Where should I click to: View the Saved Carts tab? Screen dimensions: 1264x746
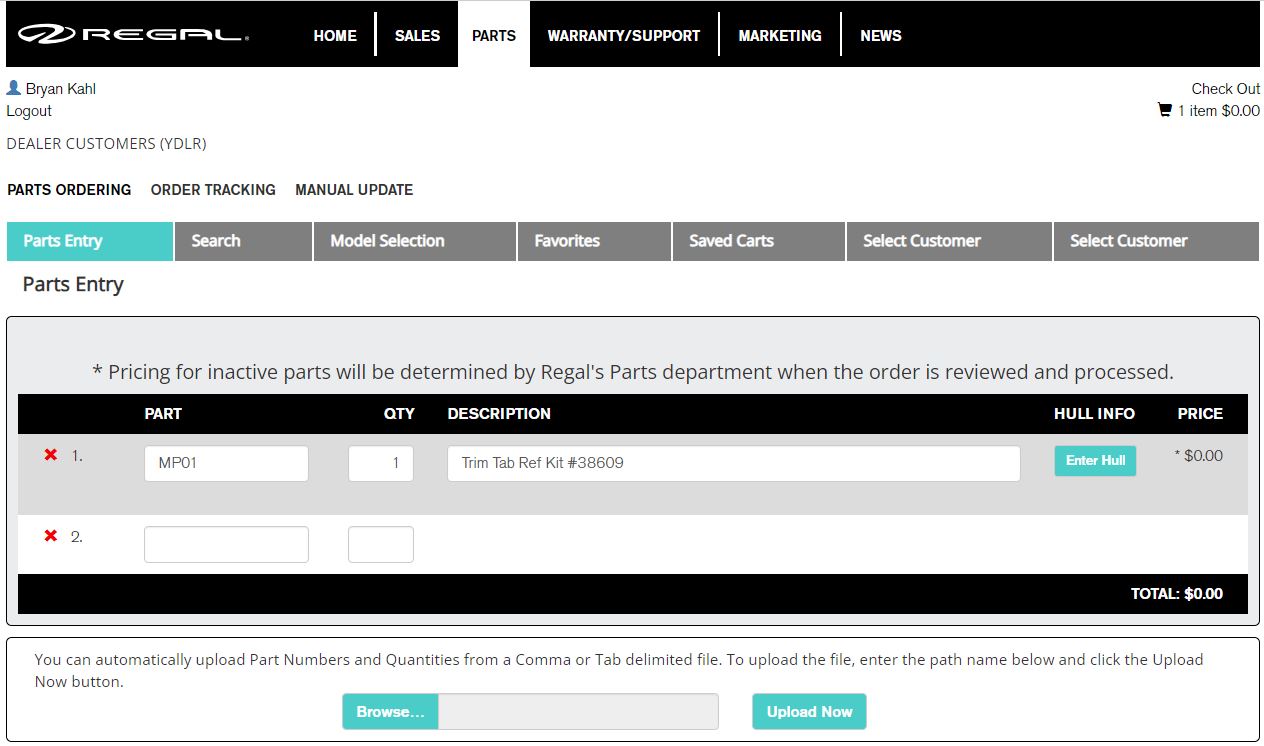click(x=730, y=241)
